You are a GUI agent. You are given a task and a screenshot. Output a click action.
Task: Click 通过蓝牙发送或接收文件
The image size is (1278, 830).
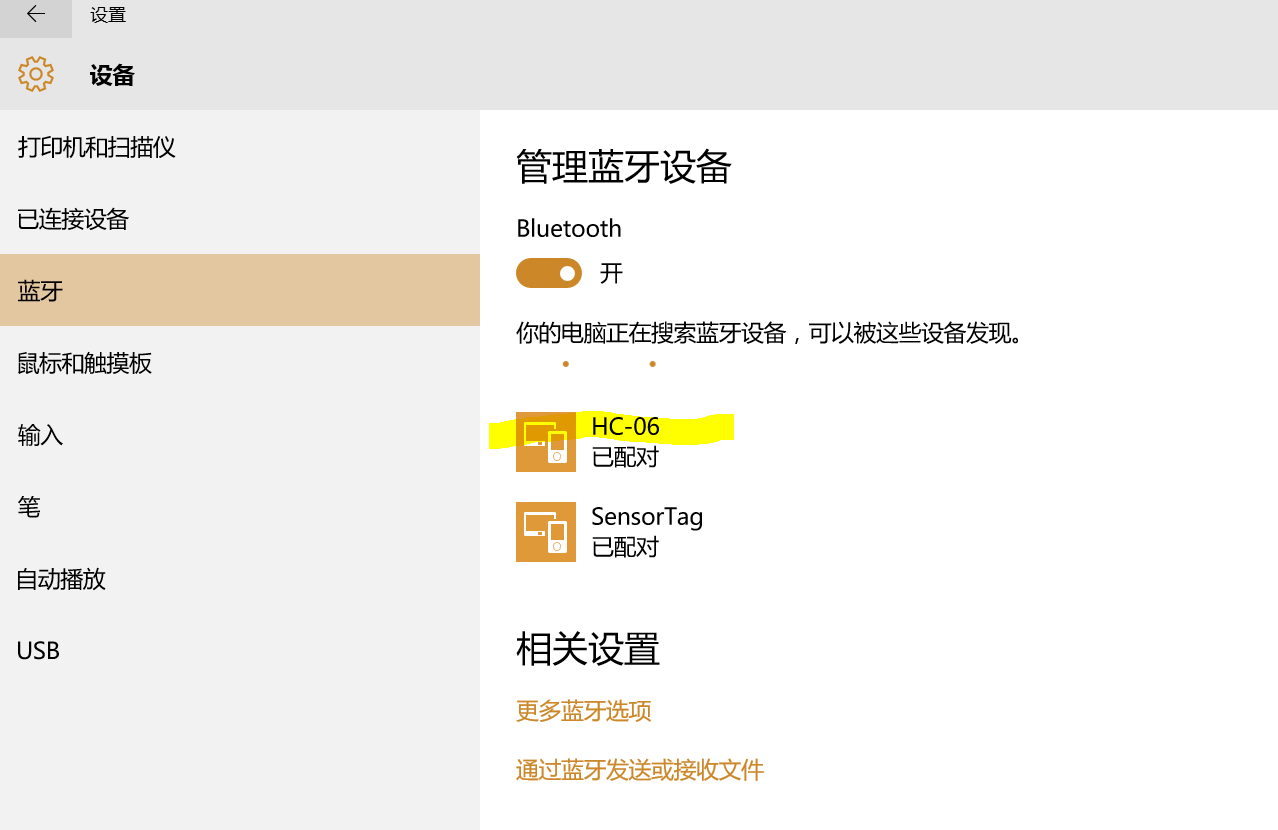click(639, 769)
